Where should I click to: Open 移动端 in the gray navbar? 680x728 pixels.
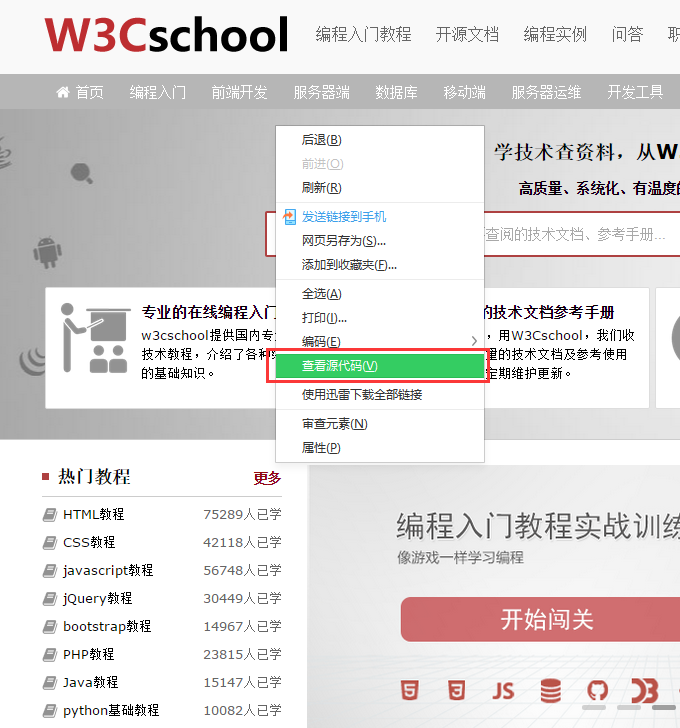tap(465, 92)
